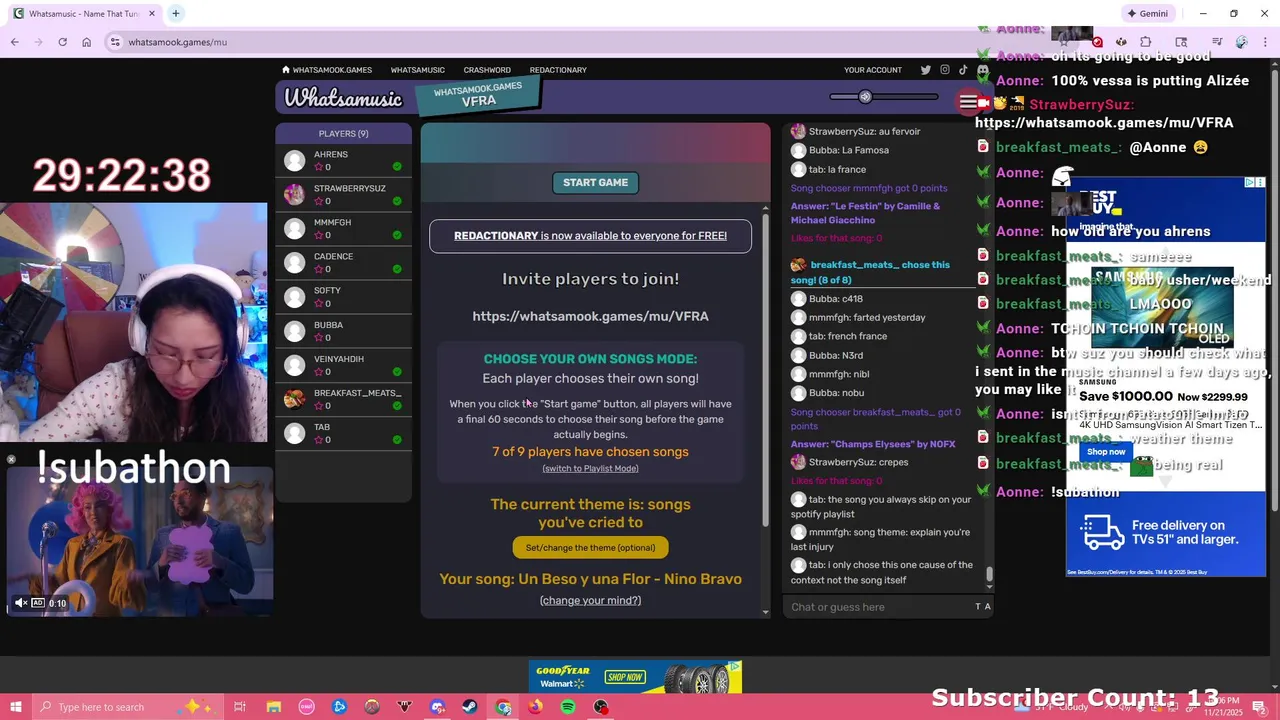Open the REDACTIONARY free announcement link
Screen dimensions: 1280x720
point(590,236)
